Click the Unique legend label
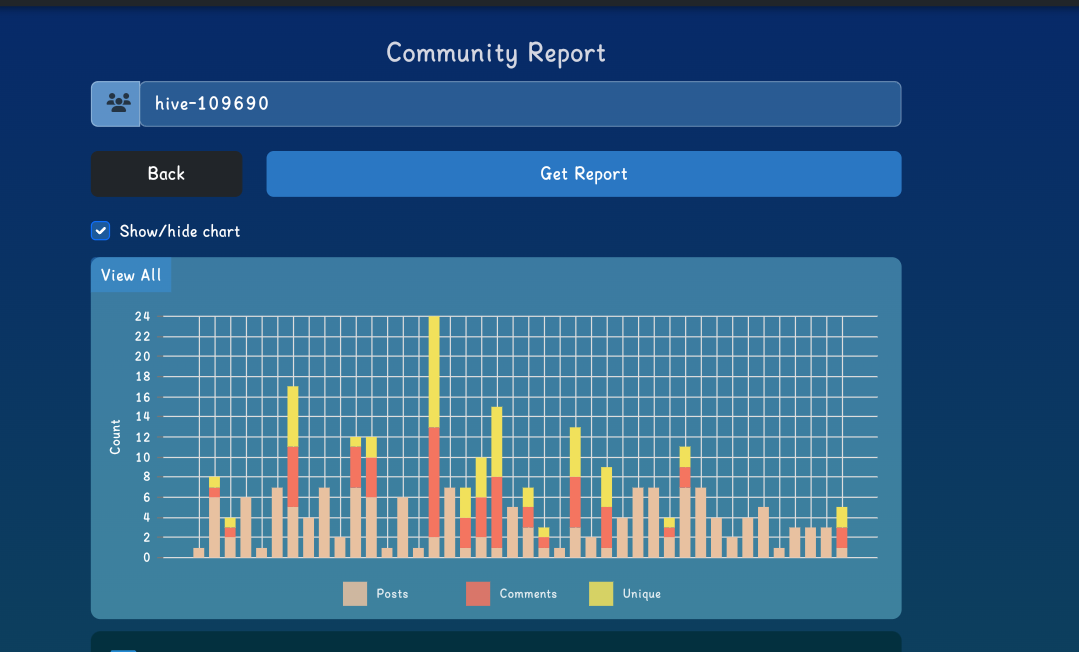Screen dimensions: 1079x652 click(641, 594)
